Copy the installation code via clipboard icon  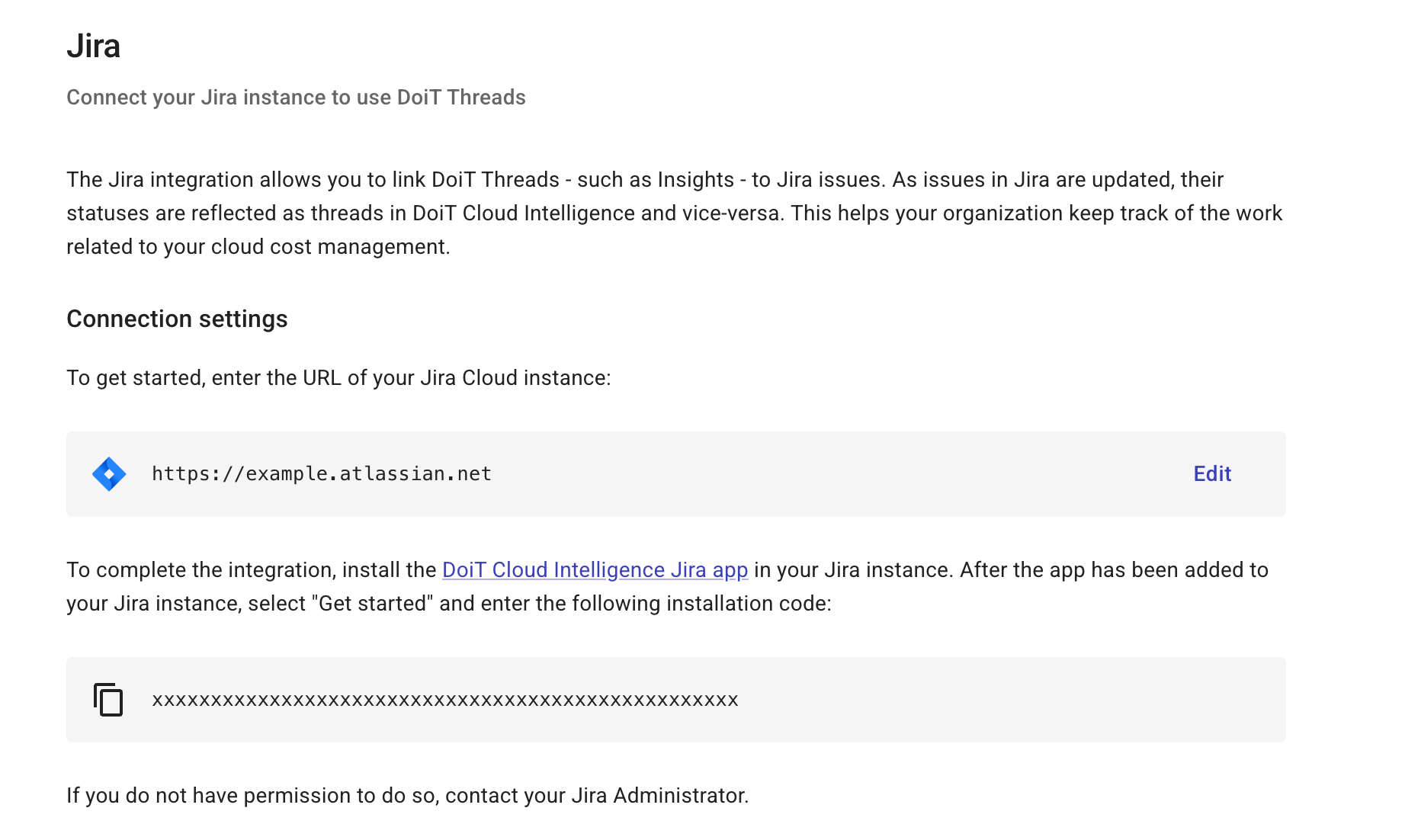pyautogui.click(x=107, y=699)
